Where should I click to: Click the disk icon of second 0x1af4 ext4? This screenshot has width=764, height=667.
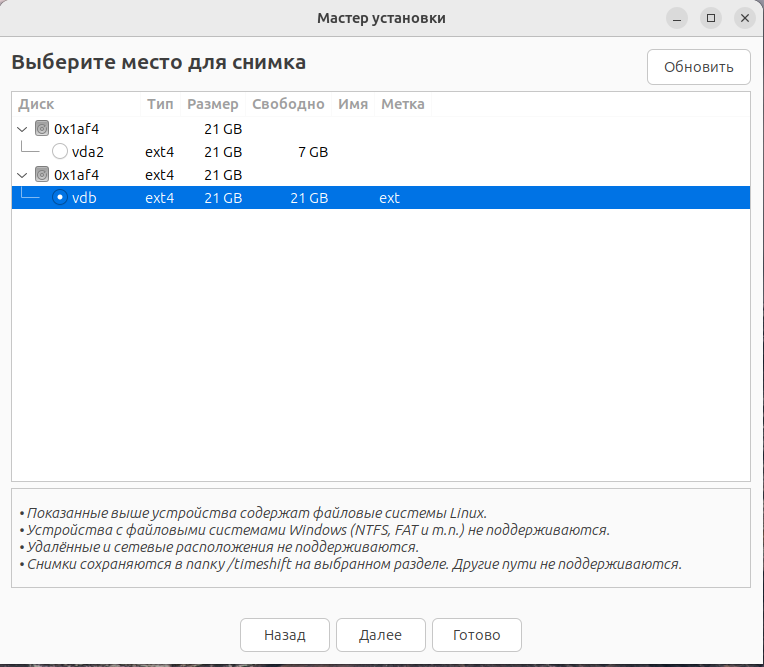tap(42, 174)
